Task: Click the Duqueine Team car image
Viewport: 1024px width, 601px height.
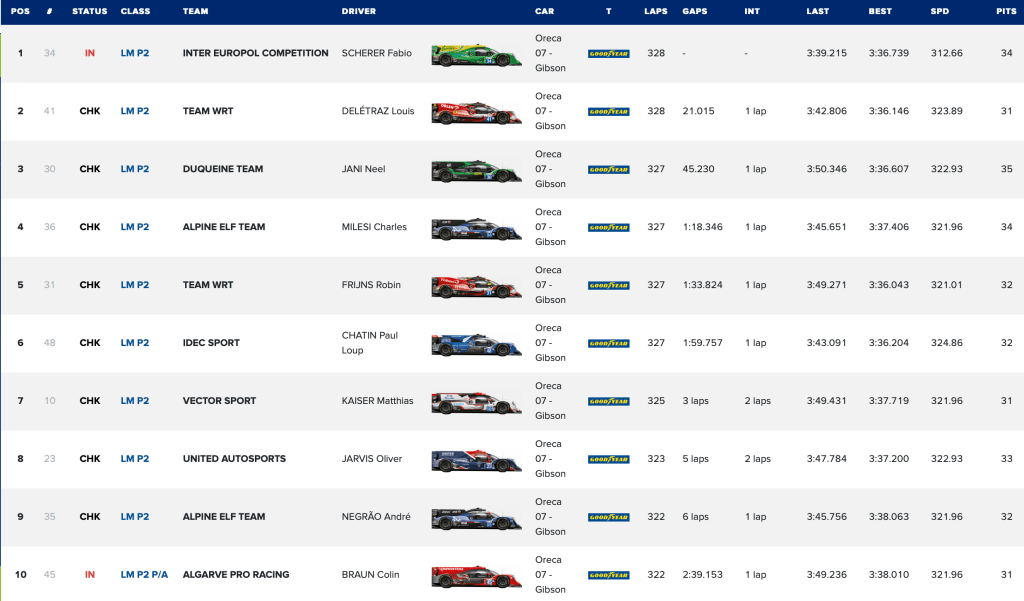Action: [x=477, y=171]
